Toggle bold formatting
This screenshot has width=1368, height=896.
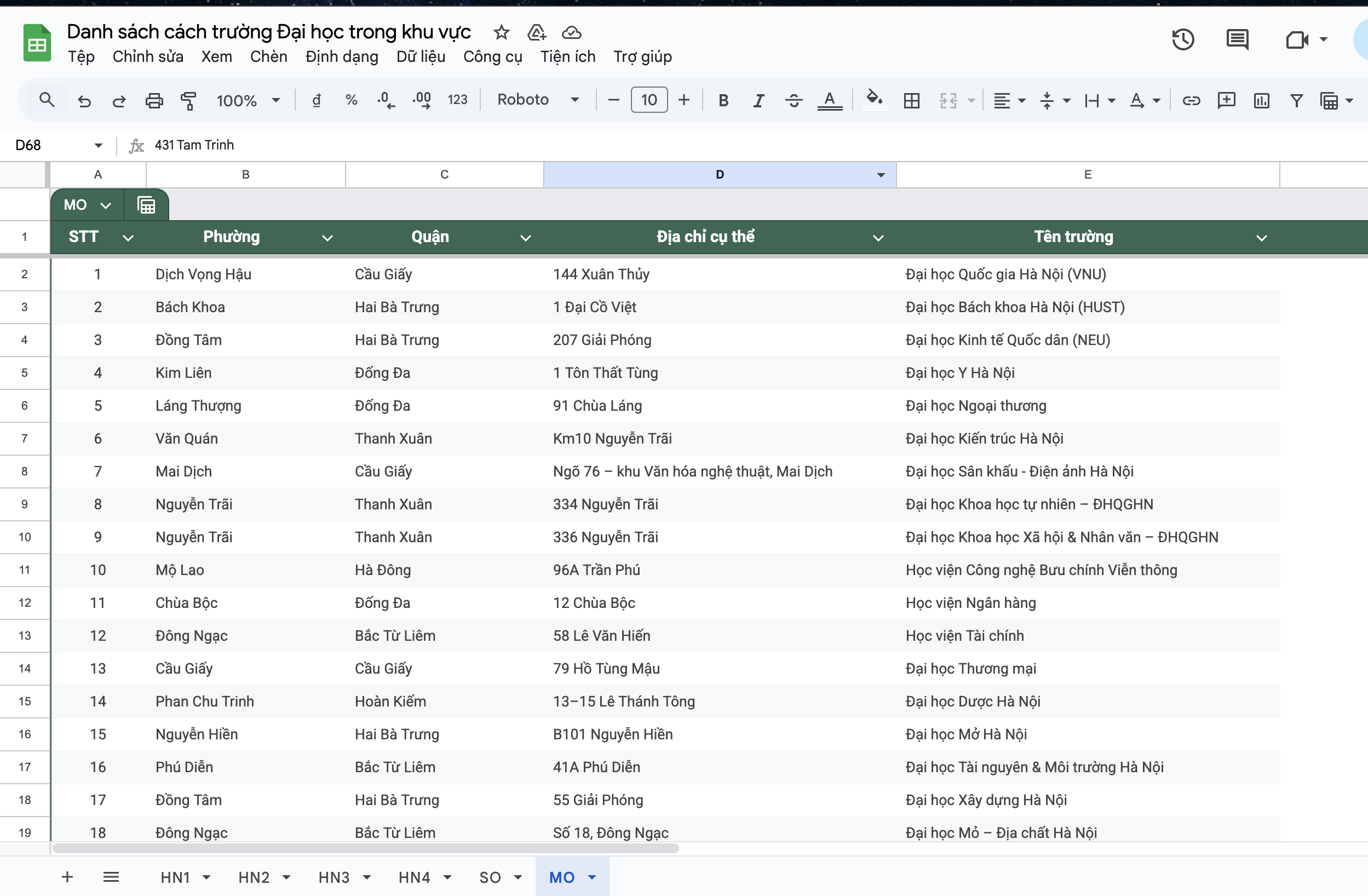coord(723,101)
